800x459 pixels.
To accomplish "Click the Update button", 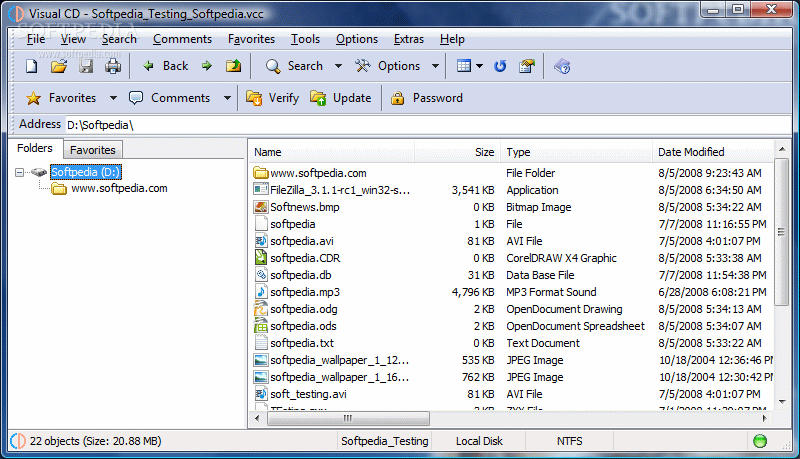I will point(340,98).
